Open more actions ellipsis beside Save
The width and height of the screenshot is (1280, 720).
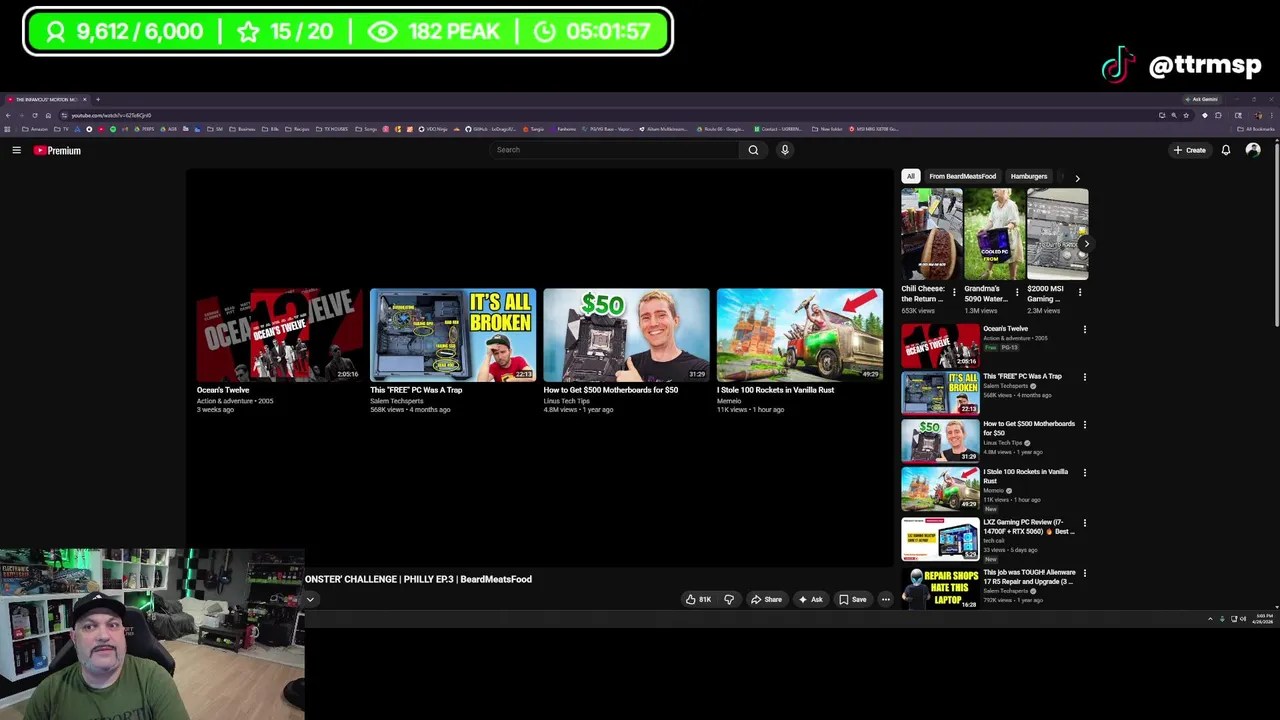coord(885,599)
